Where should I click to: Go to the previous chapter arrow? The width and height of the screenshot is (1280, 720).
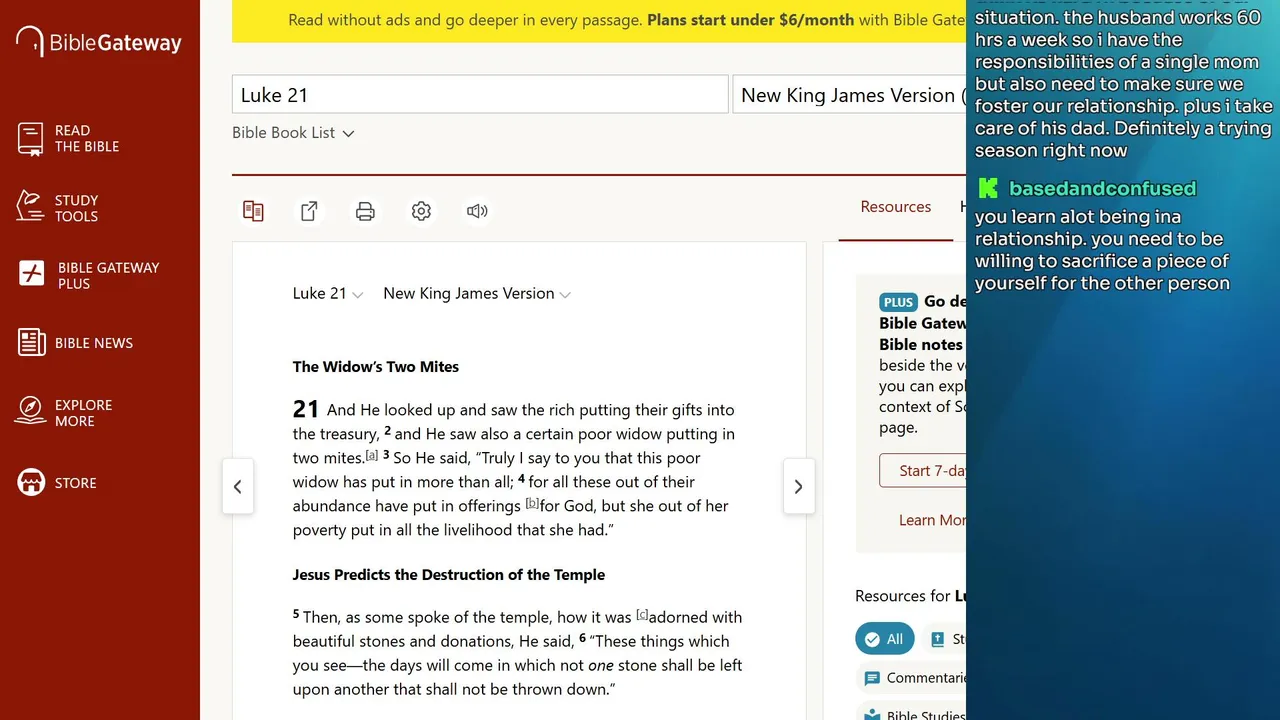coord(238,487)
